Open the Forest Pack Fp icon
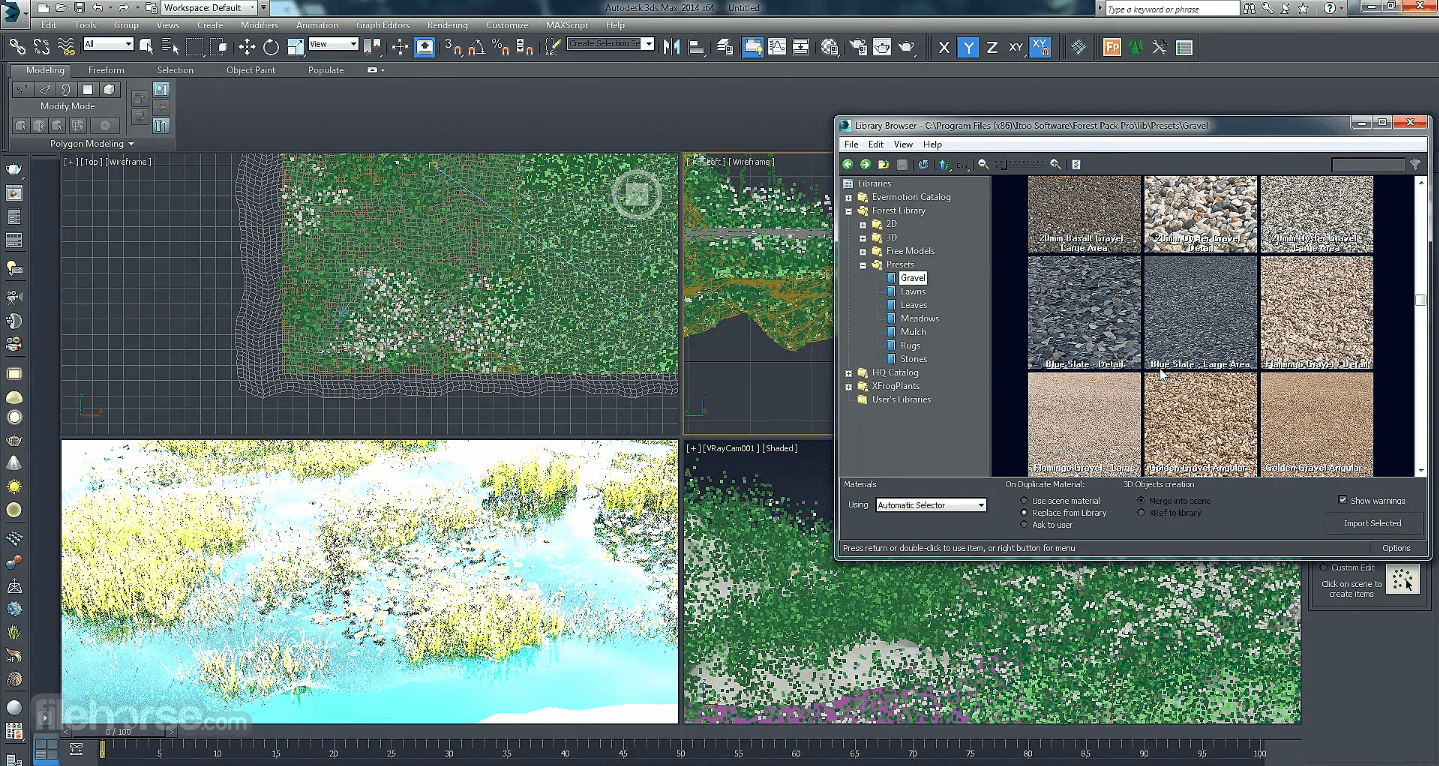This screenshot has width=1439, height=766. coord(1111,47)
